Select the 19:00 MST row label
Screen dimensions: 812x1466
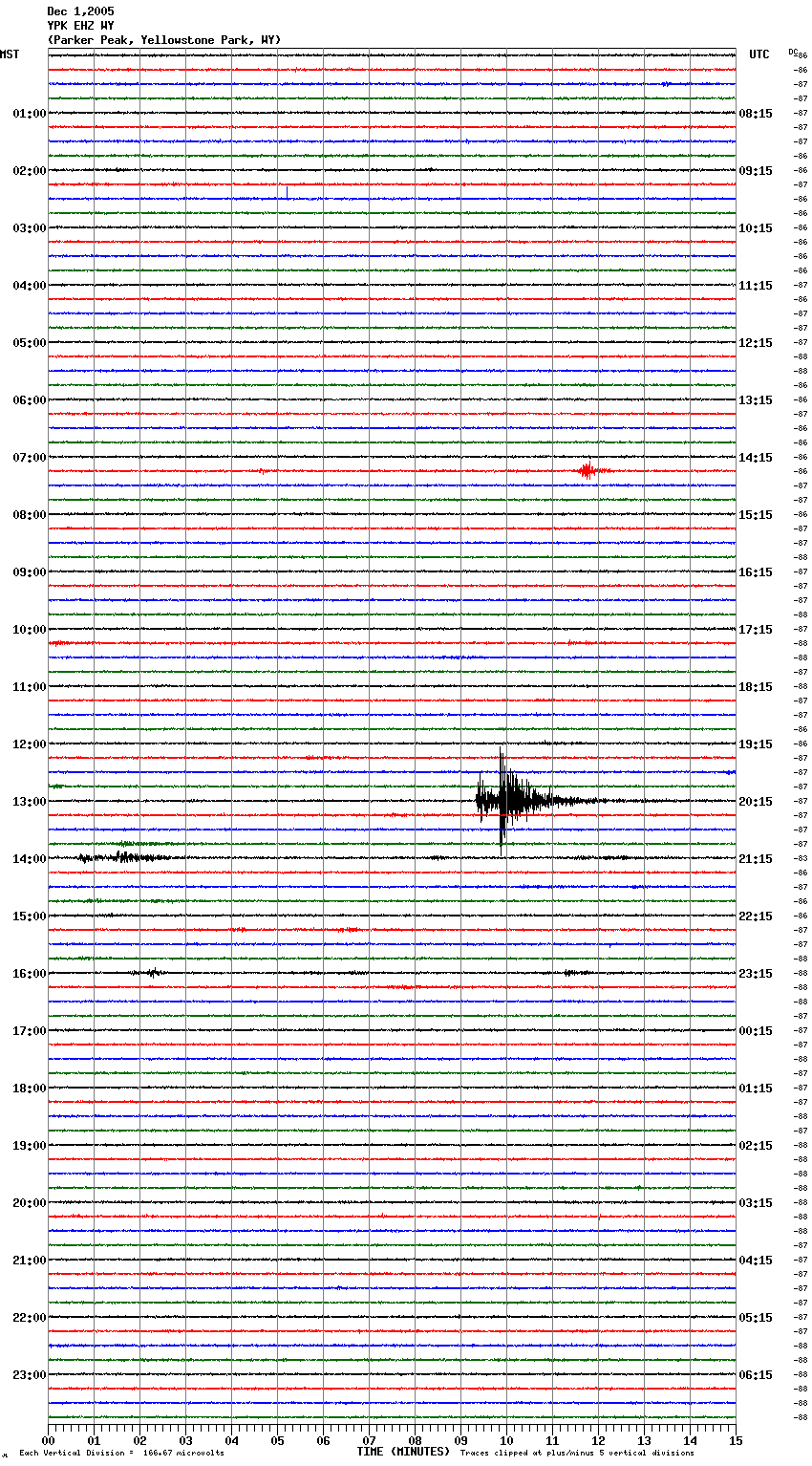29,1146
